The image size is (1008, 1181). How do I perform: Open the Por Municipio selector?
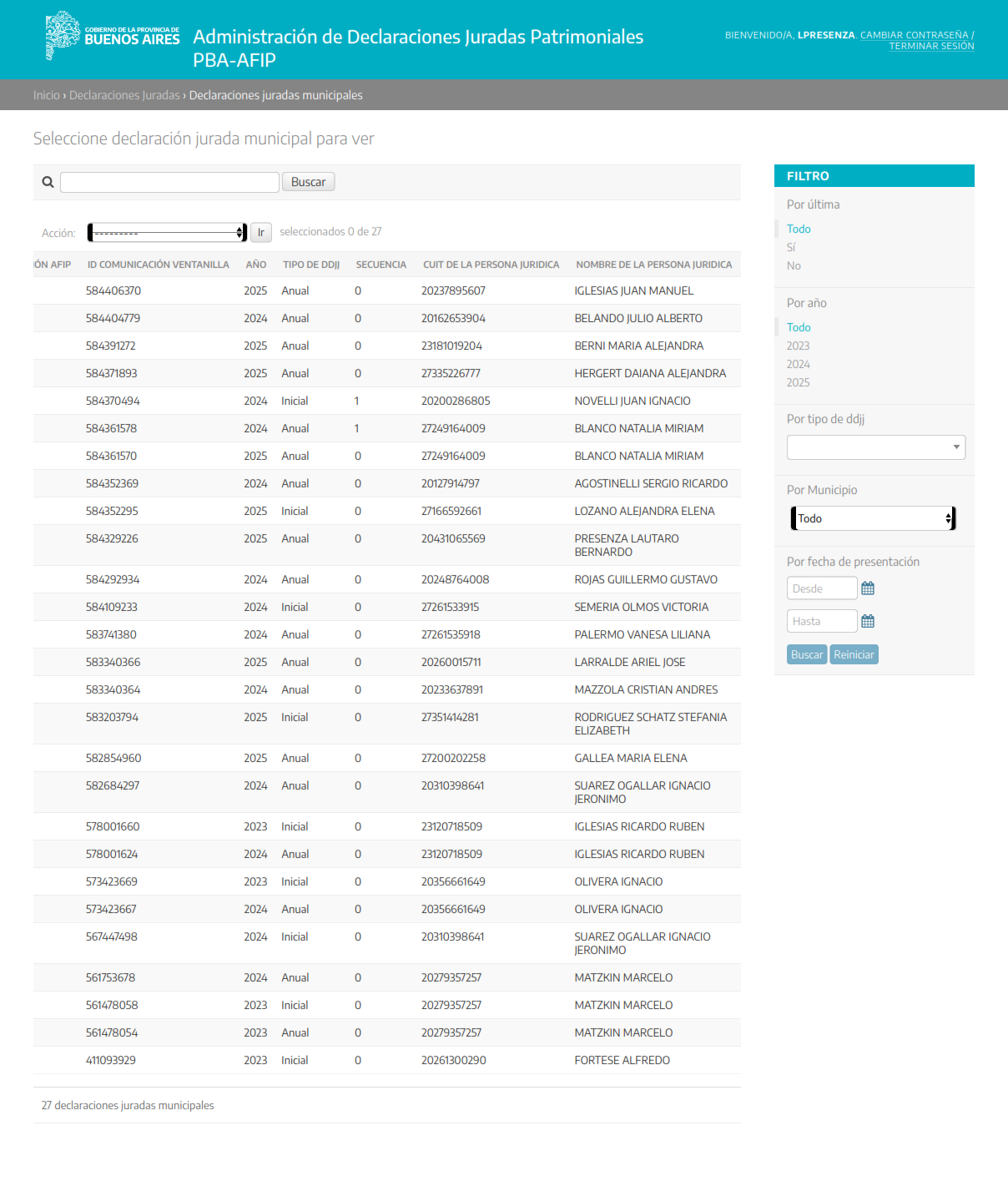point(873,518)
